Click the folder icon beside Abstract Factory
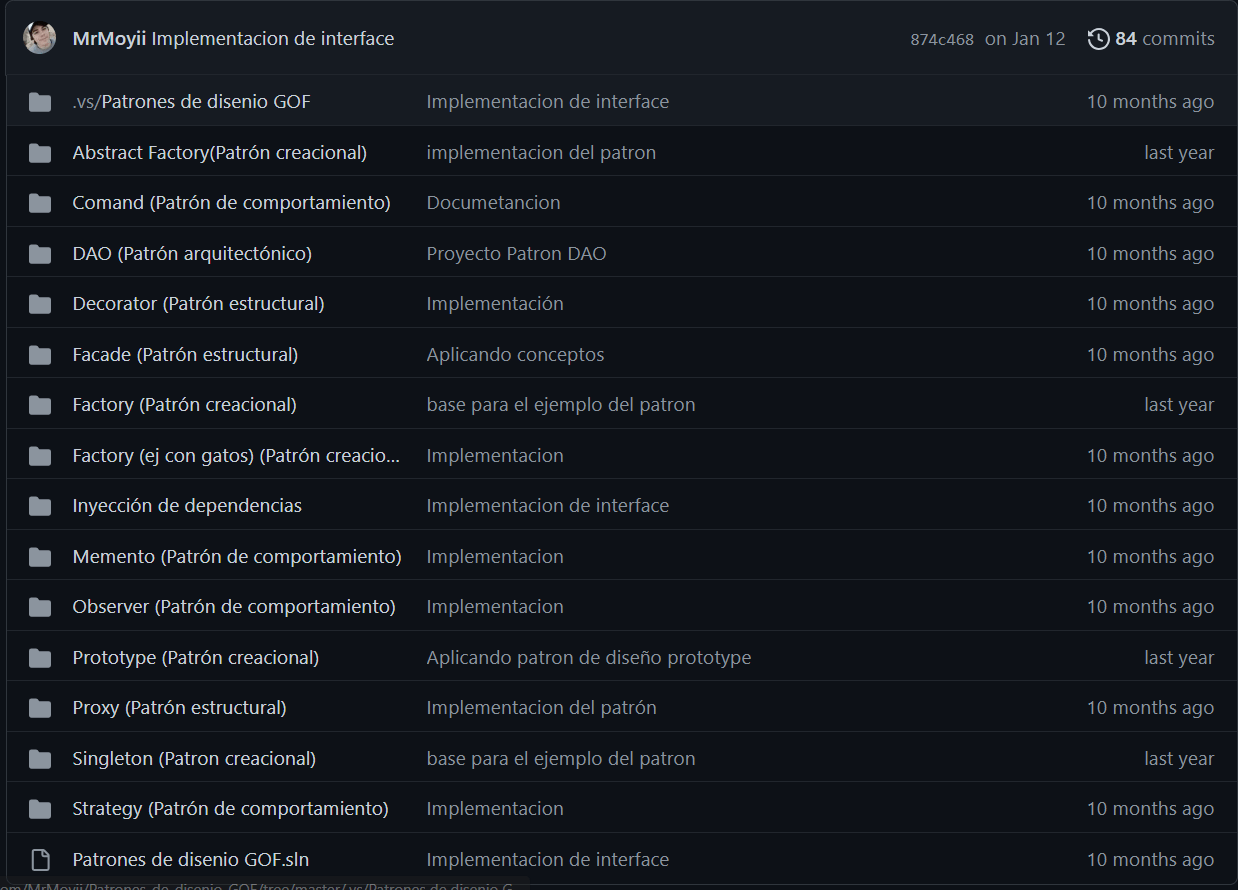 (x=40, y=153)
